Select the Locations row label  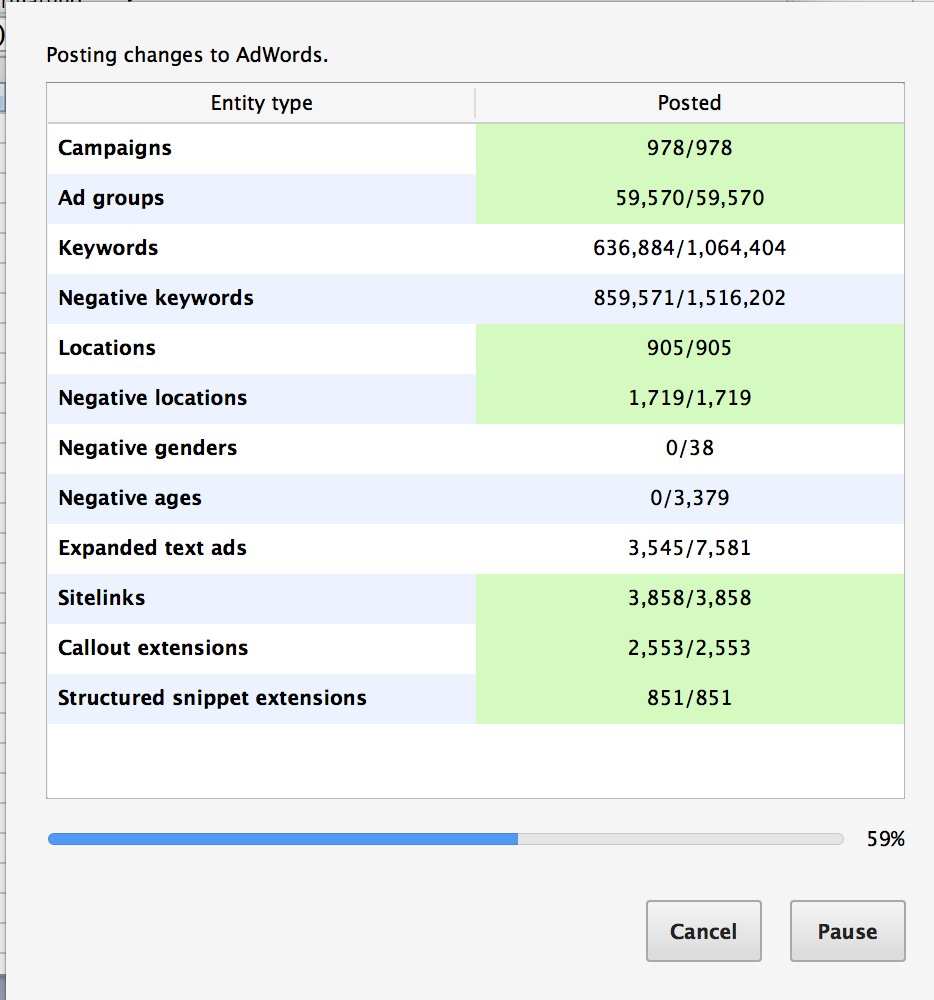point(106,348)
